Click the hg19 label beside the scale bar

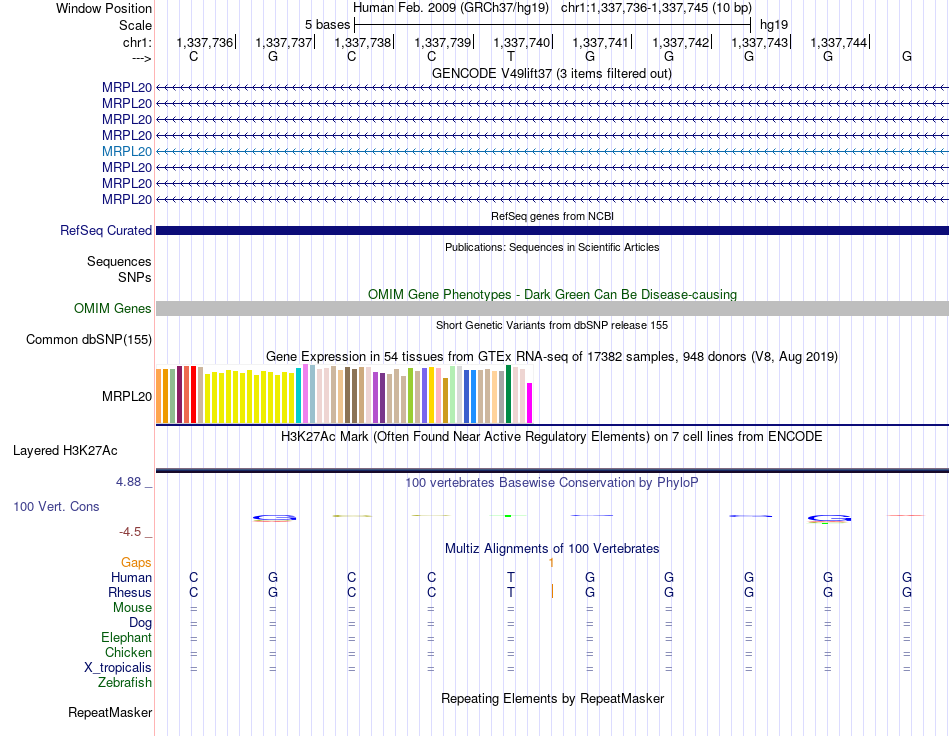click(774, 25)
